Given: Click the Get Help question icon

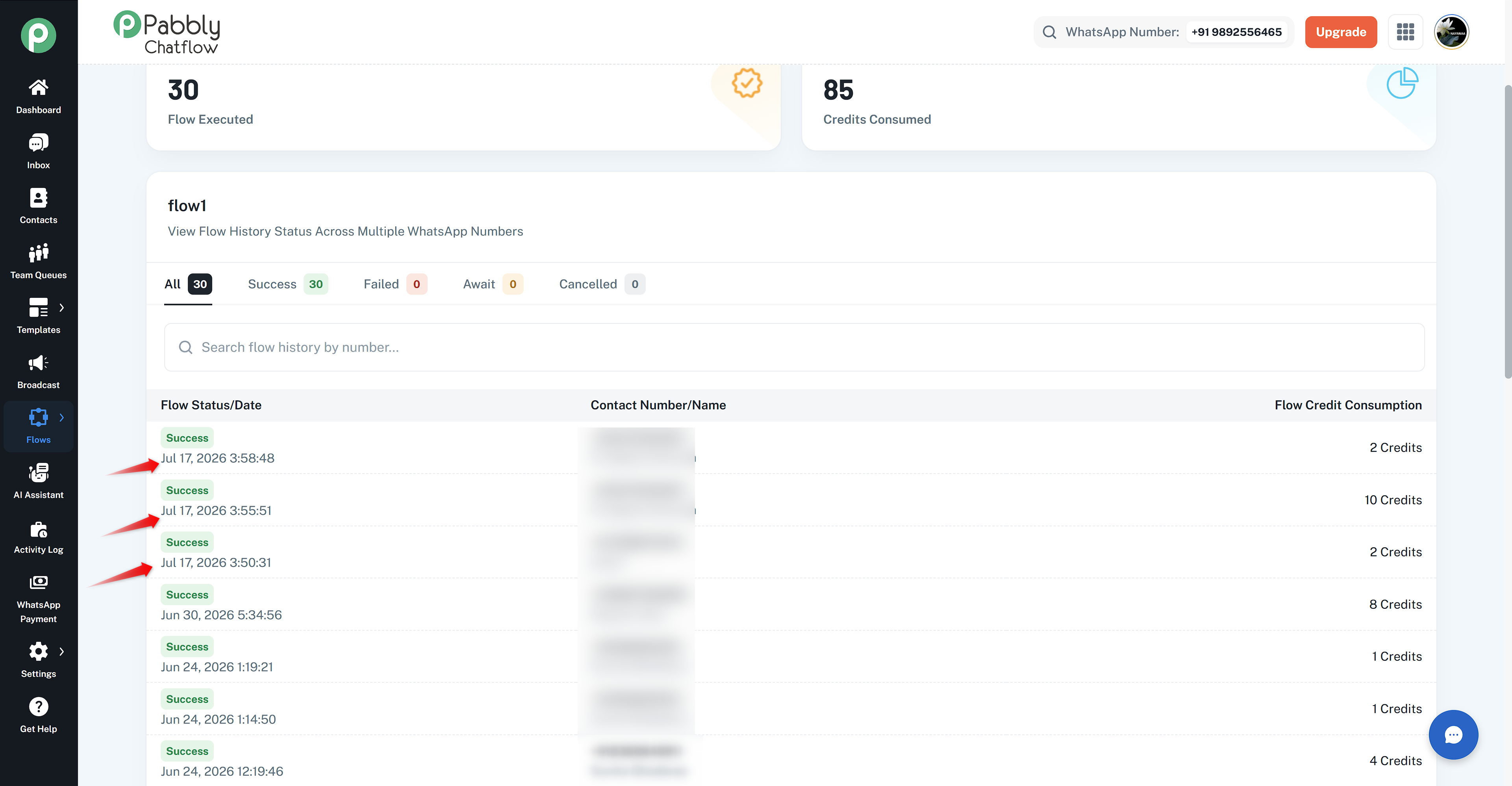Looking at the screenshot, I should pos(38,707).
